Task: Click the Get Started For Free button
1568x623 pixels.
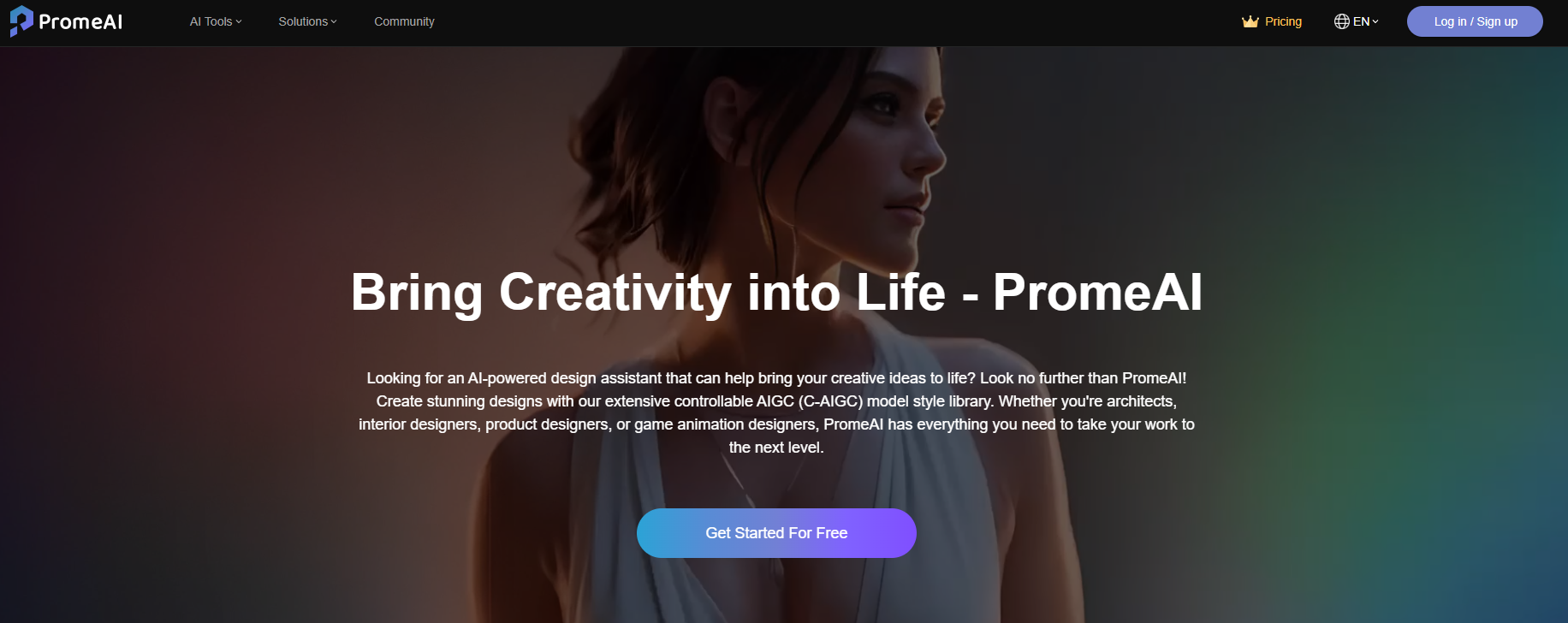Action: tap(776, 533)
